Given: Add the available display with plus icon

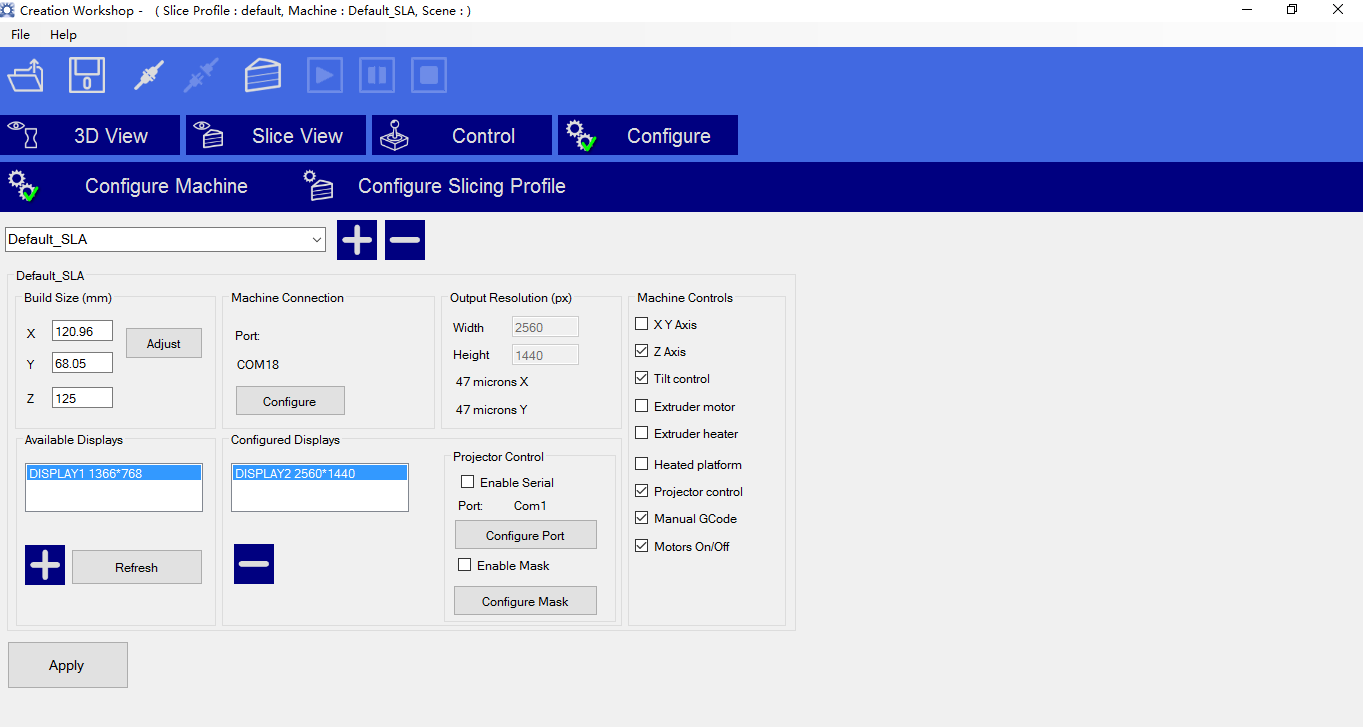Looking at the screenshot, I should coord(45,565).
